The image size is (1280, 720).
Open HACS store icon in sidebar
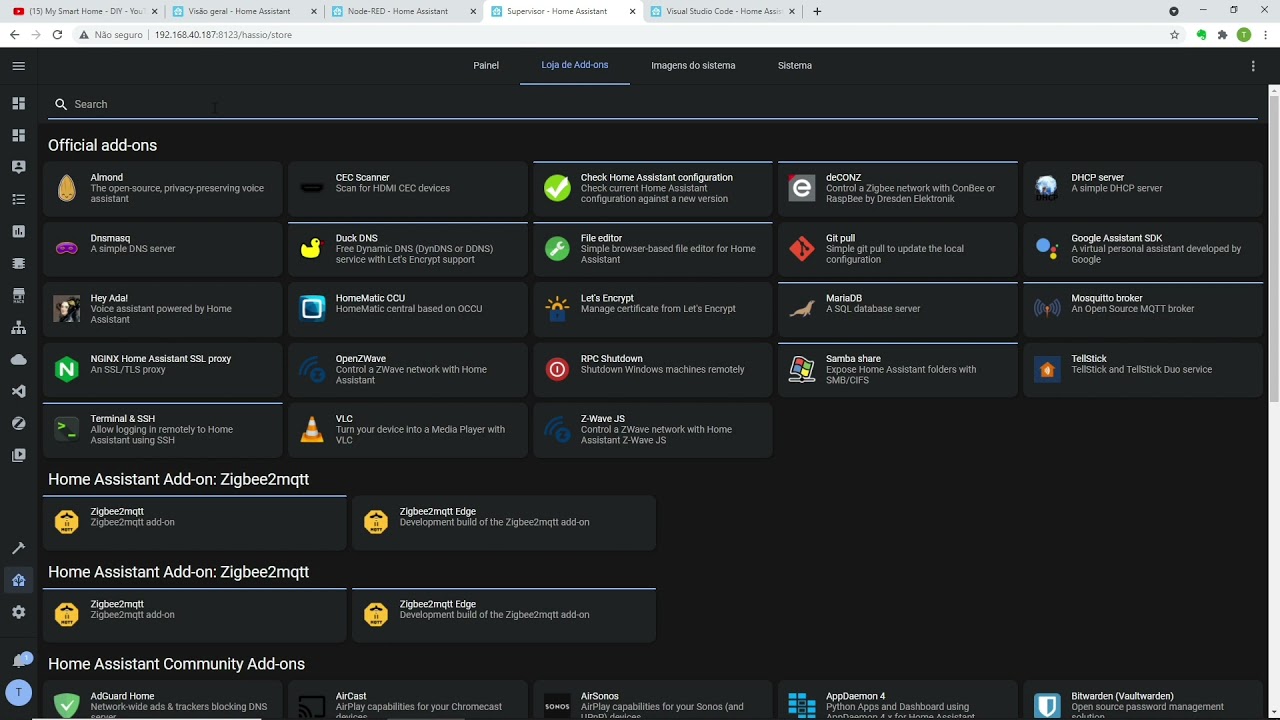click(18, 295)
